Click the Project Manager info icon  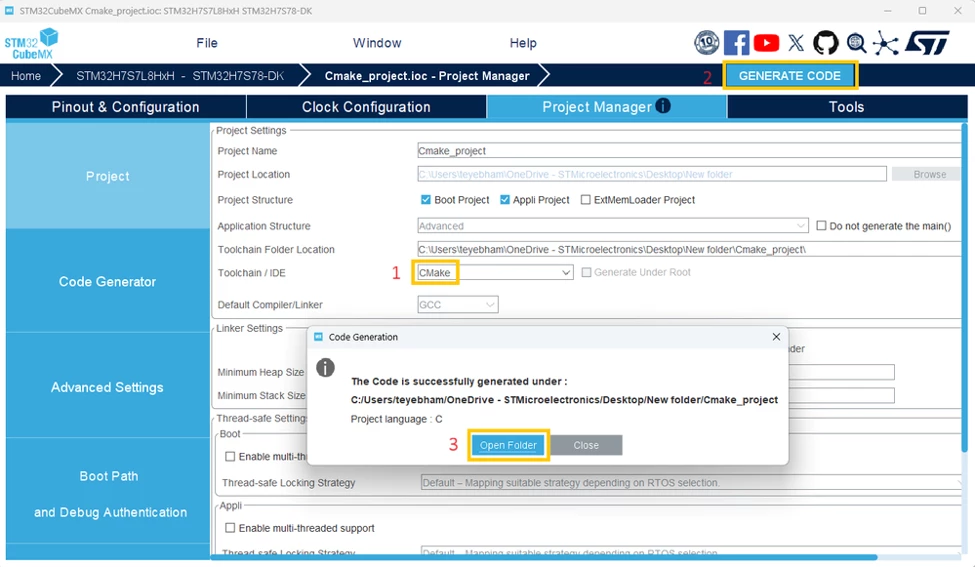pos(663,106)
